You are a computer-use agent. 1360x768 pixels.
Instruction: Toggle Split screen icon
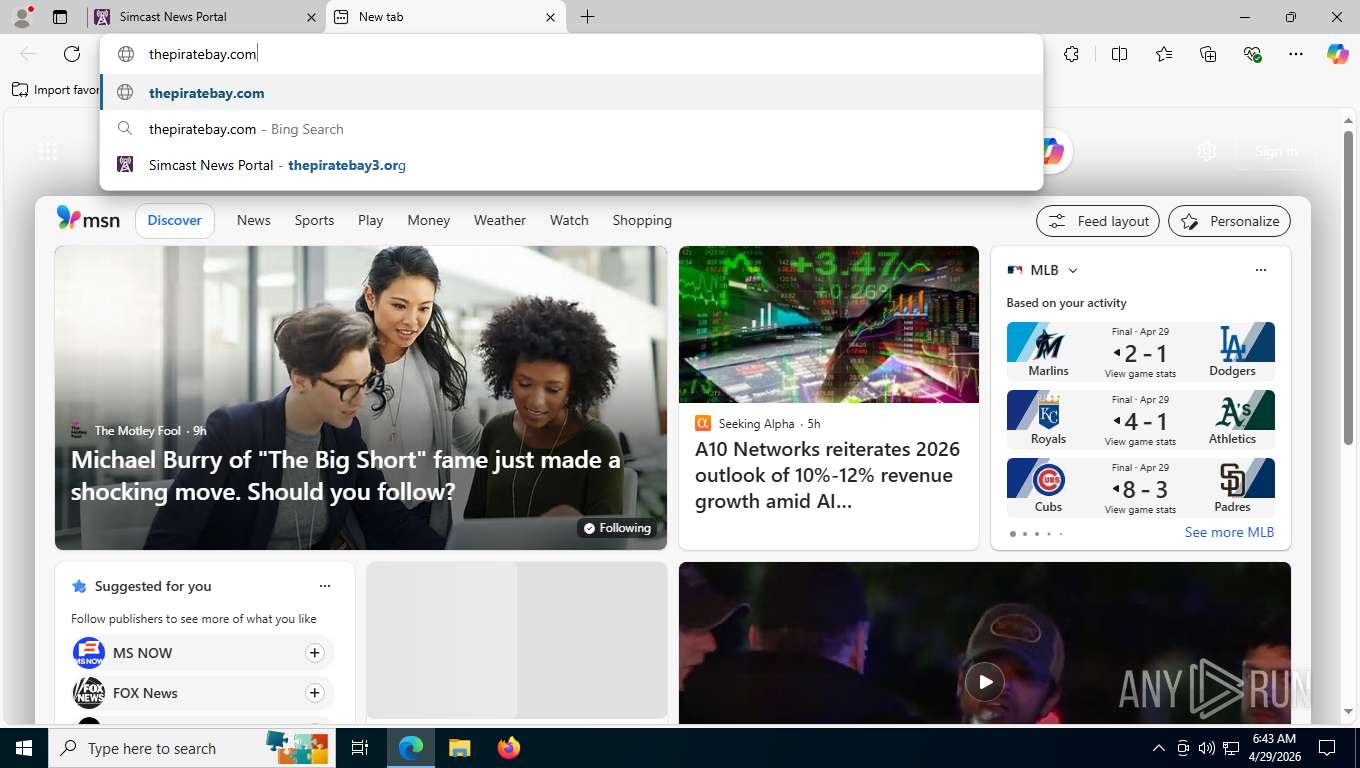click(x=1120, y=54)
